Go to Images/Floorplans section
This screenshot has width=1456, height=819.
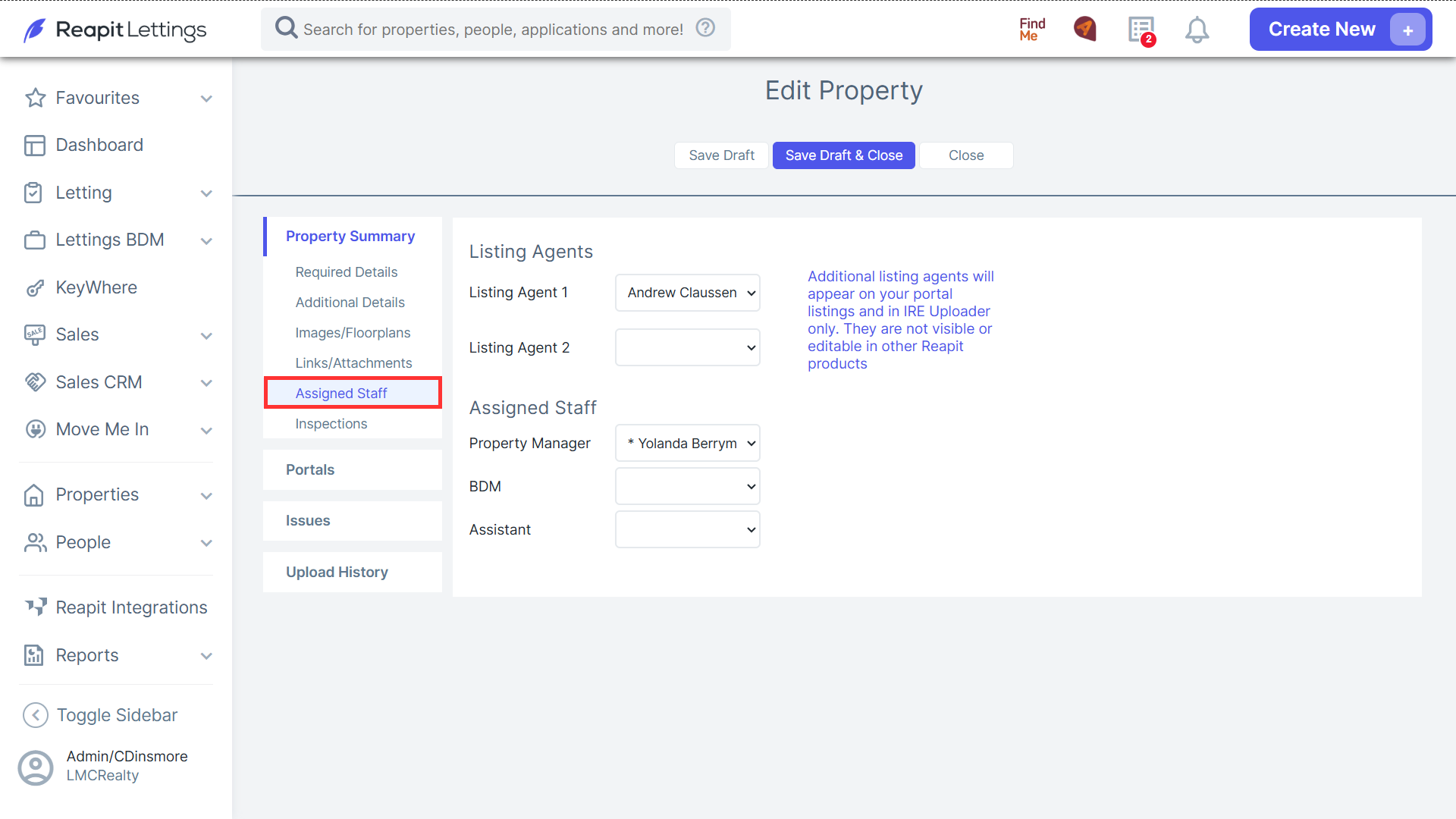[x=353, y=333]
